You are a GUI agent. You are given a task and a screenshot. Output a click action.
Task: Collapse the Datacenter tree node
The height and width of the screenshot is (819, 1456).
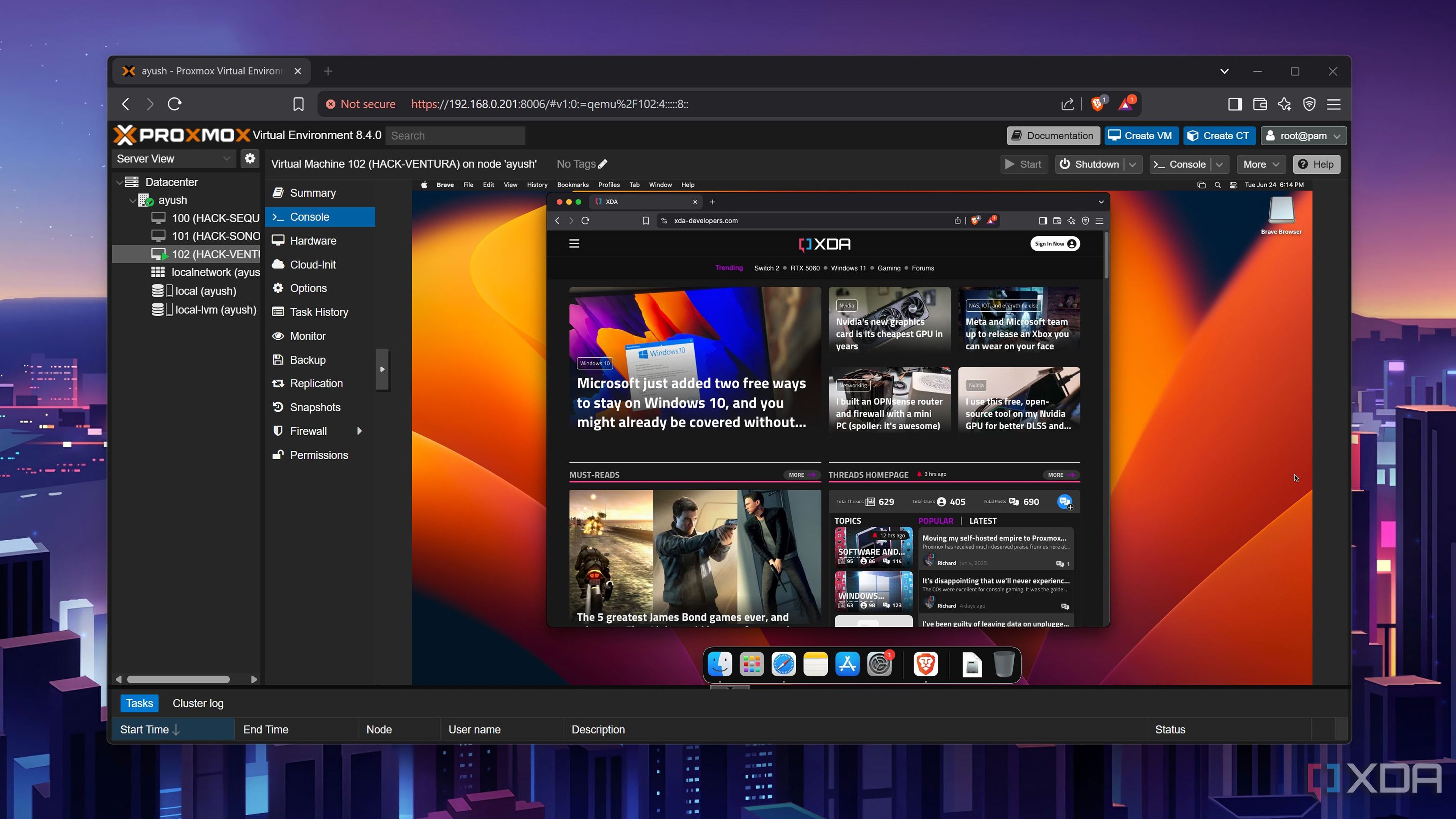(119, 182)
